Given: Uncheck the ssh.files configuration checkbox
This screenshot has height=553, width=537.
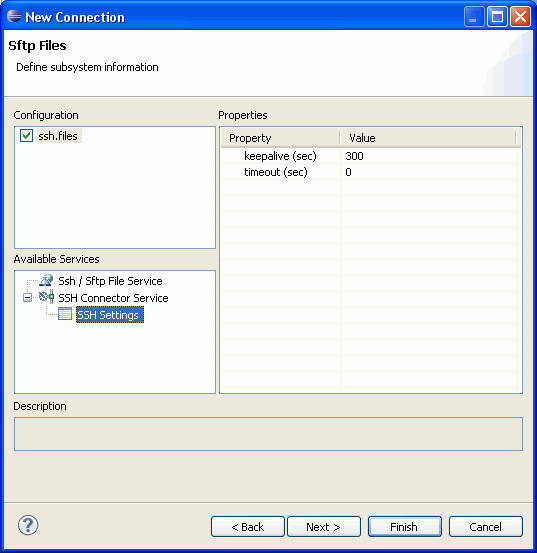Looking at the screenshot, I should coord(26,136).
